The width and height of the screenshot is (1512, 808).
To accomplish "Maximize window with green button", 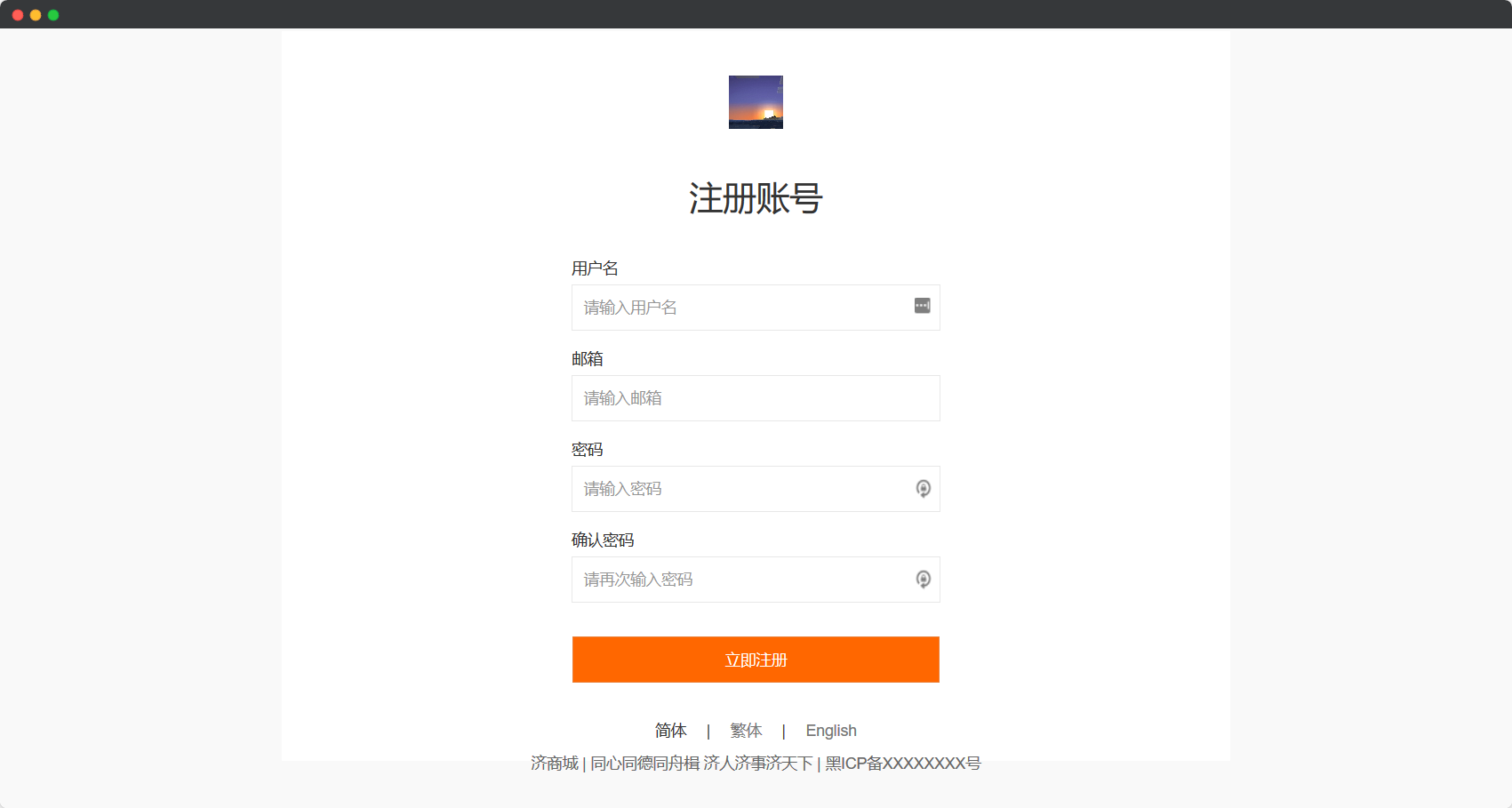I will coord(53,15).
